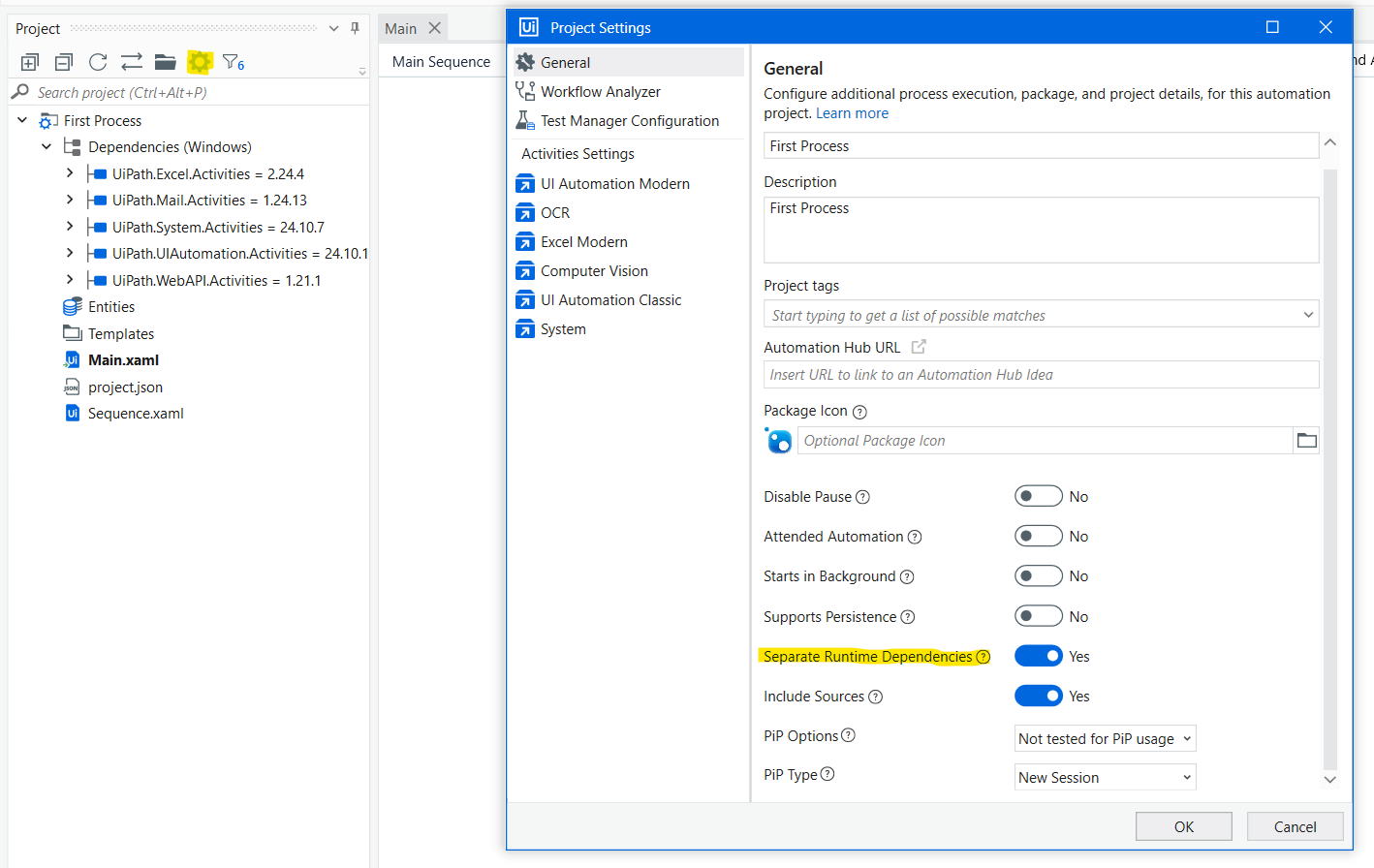The width and height of the screenshot is (1374, 868).
Task: Show help tooltip for Disable Pause
Action: point(862,497)
